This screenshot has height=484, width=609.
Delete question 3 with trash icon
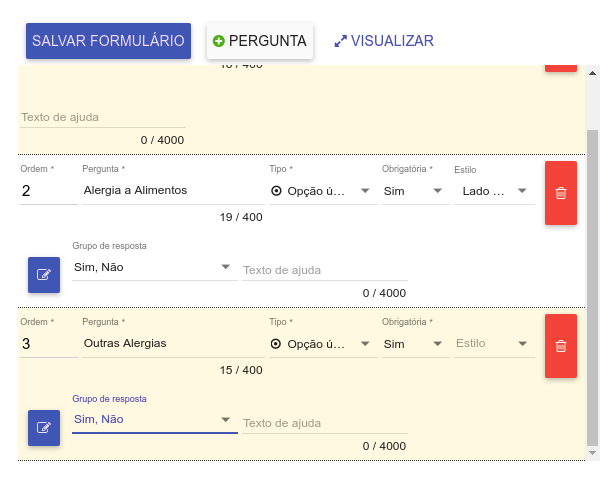561,346
